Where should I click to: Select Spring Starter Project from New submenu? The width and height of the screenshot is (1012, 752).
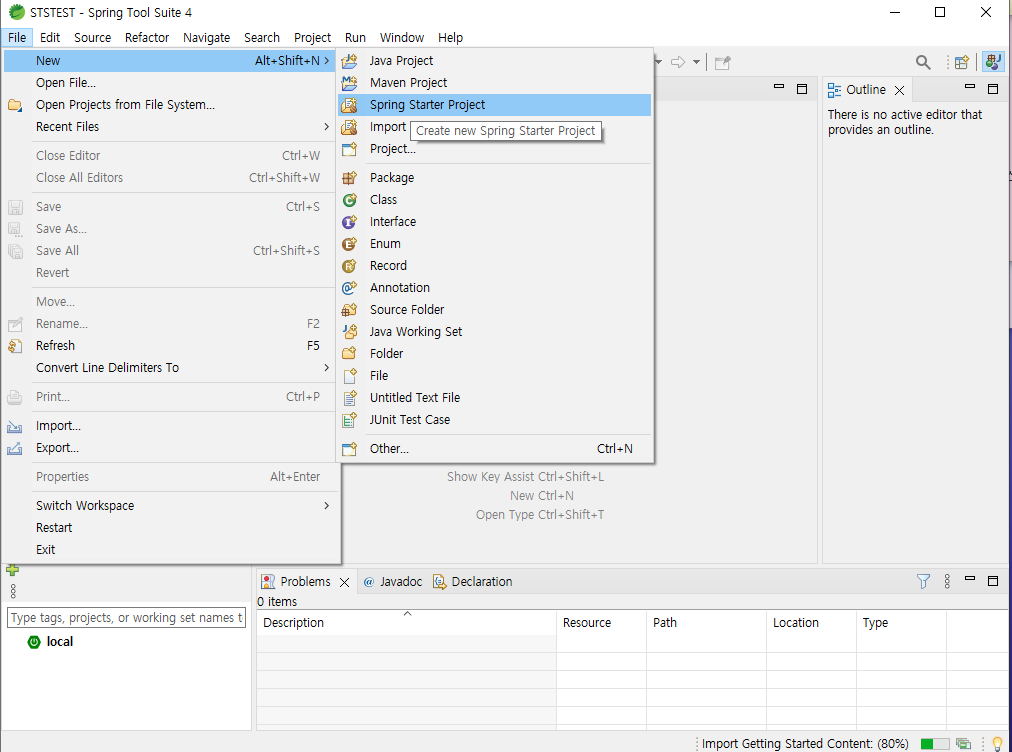click(x=494, y=105)
